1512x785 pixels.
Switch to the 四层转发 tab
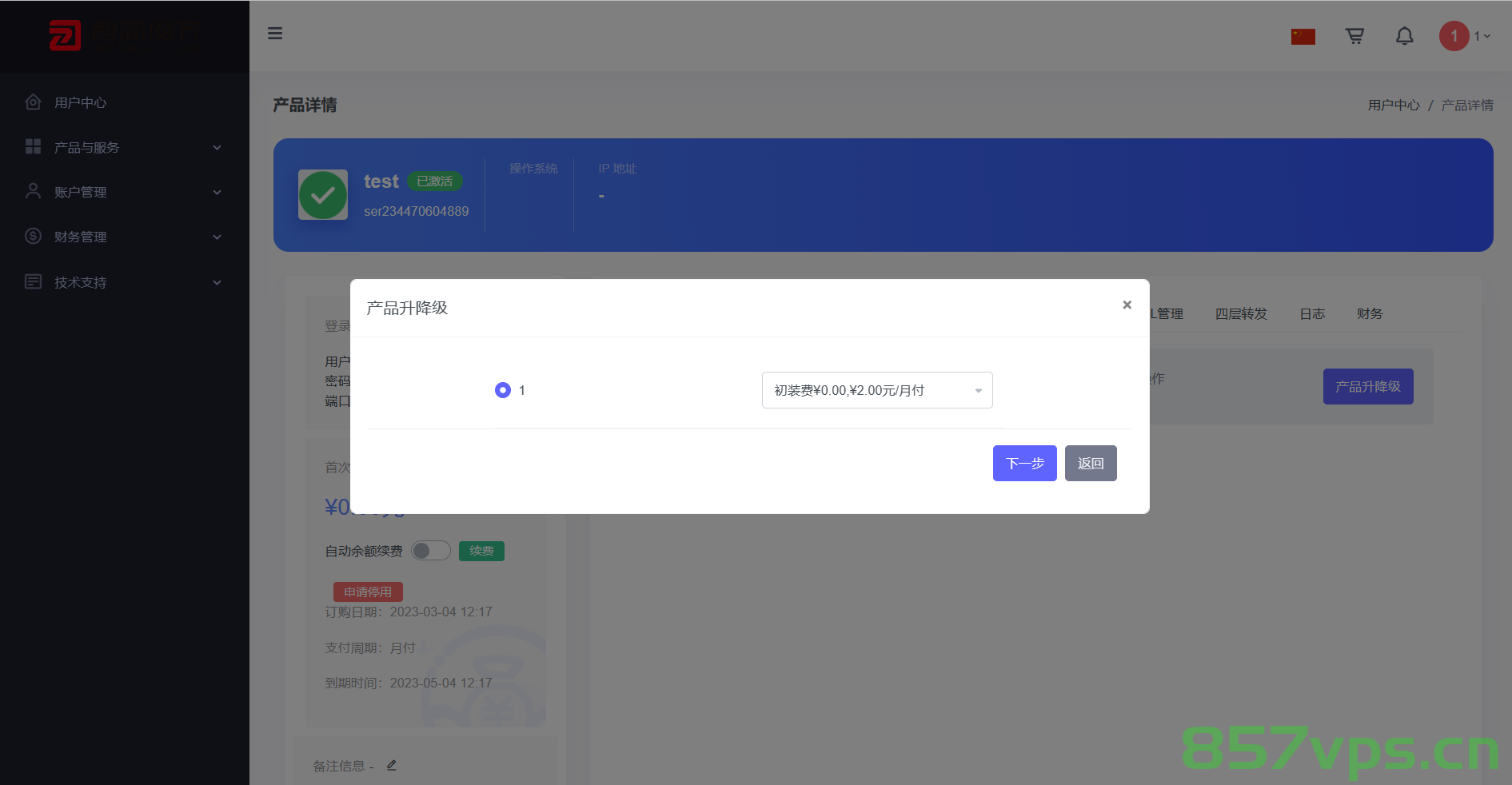(1241, 314)
